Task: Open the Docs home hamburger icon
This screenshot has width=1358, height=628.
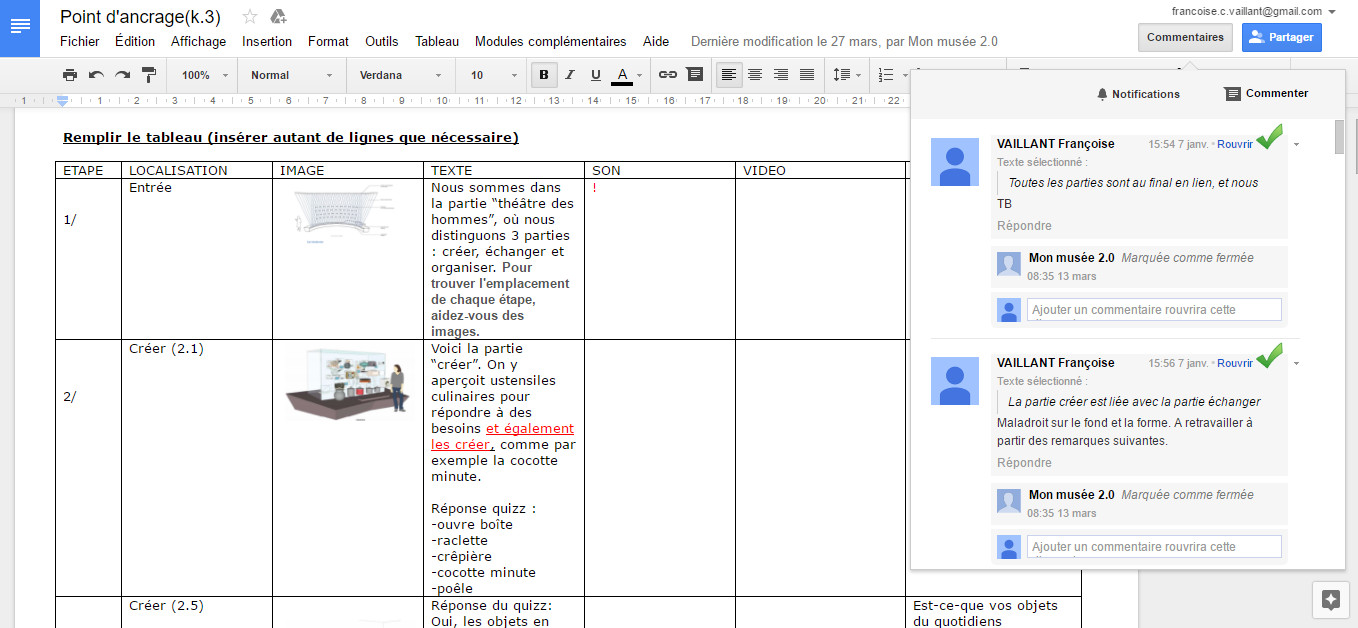Action: pyautogui.click(x=20, y=26)
